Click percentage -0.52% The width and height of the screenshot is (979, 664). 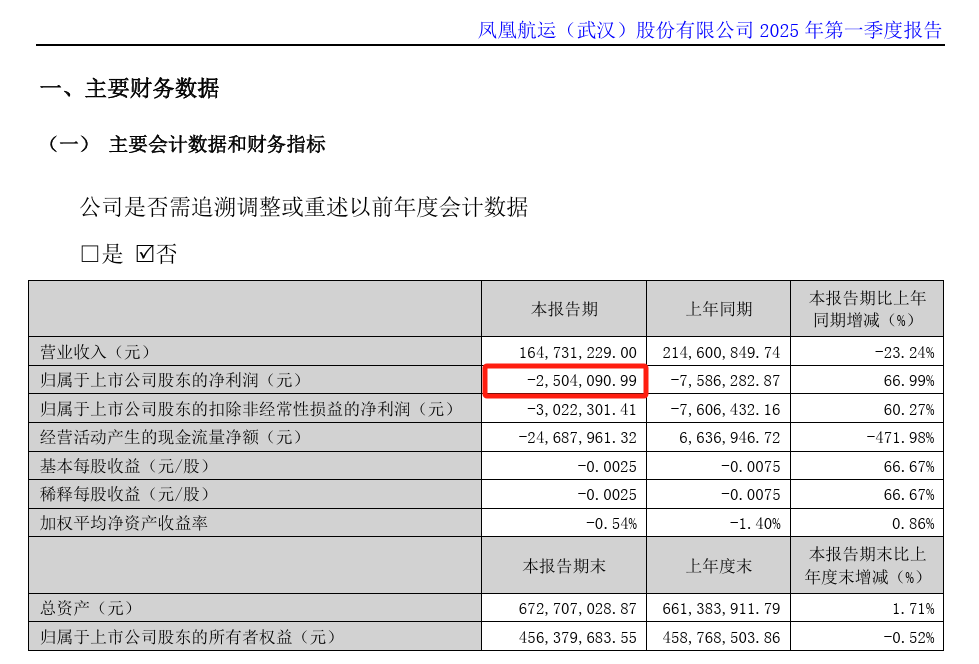click(909, 638)
